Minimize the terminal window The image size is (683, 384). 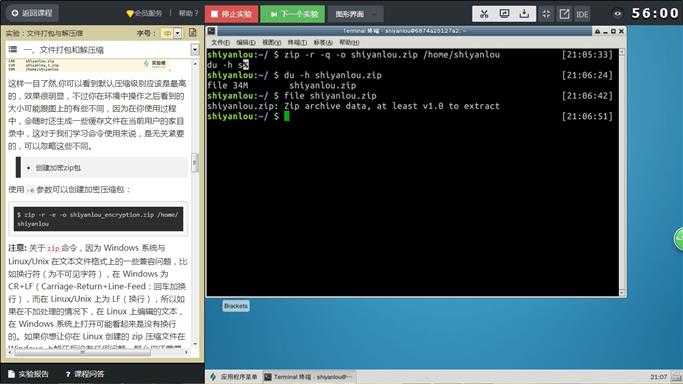605,31
